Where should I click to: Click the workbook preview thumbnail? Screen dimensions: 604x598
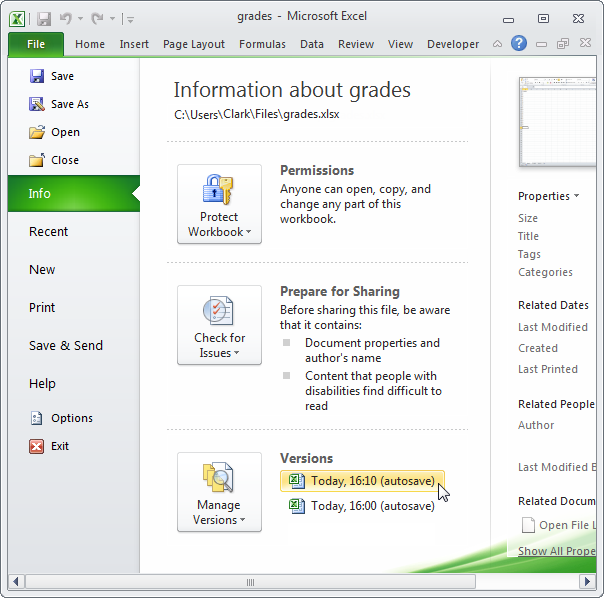coord(557,122)
